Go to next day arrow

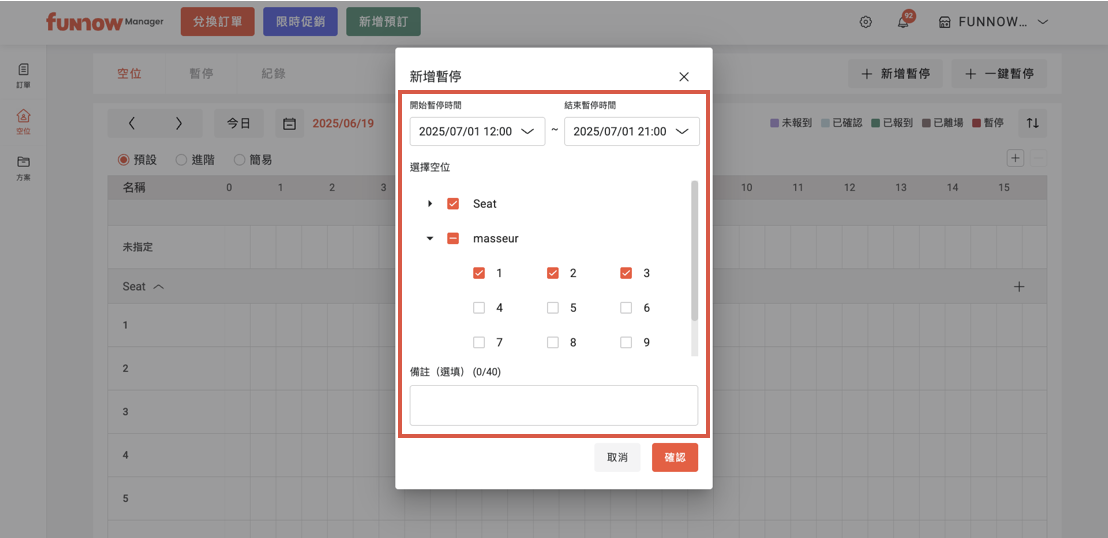[178, 124]
